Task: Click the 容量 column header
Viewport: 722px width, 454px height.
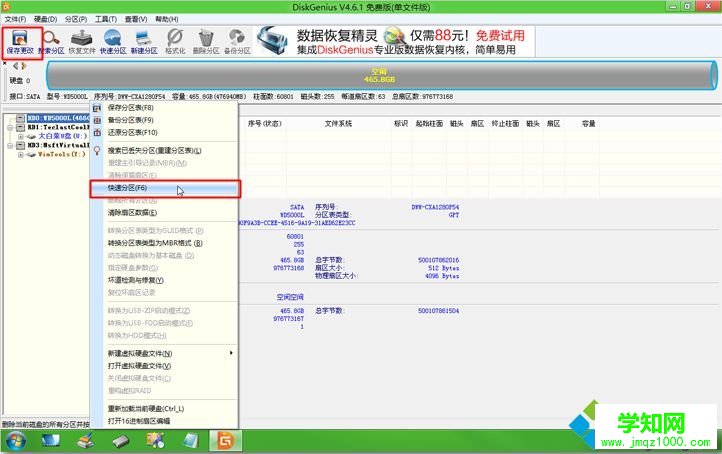Action: point(588,123)
